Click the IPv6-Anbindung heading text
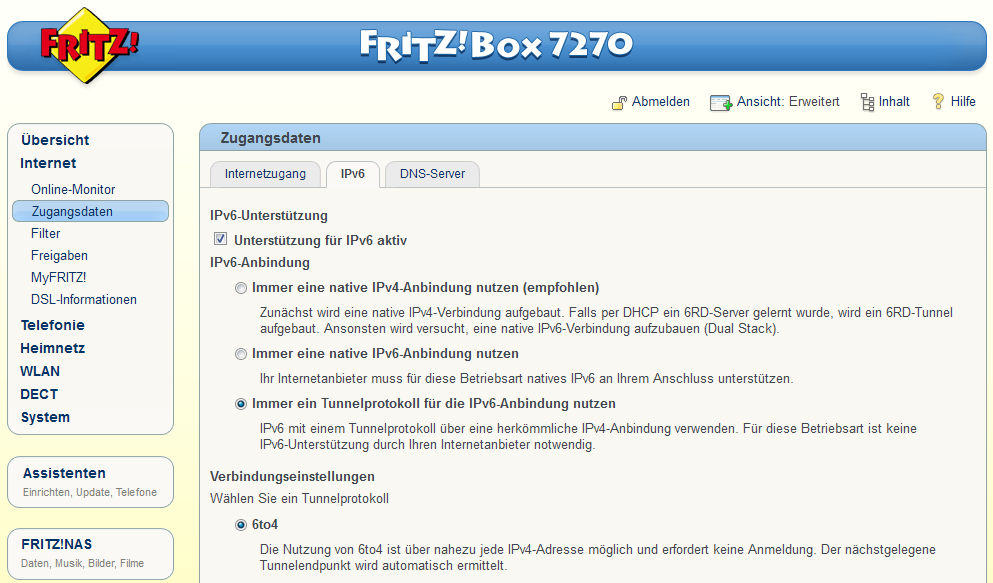This screenshot has width=993, height=583. tap(260, 263)
